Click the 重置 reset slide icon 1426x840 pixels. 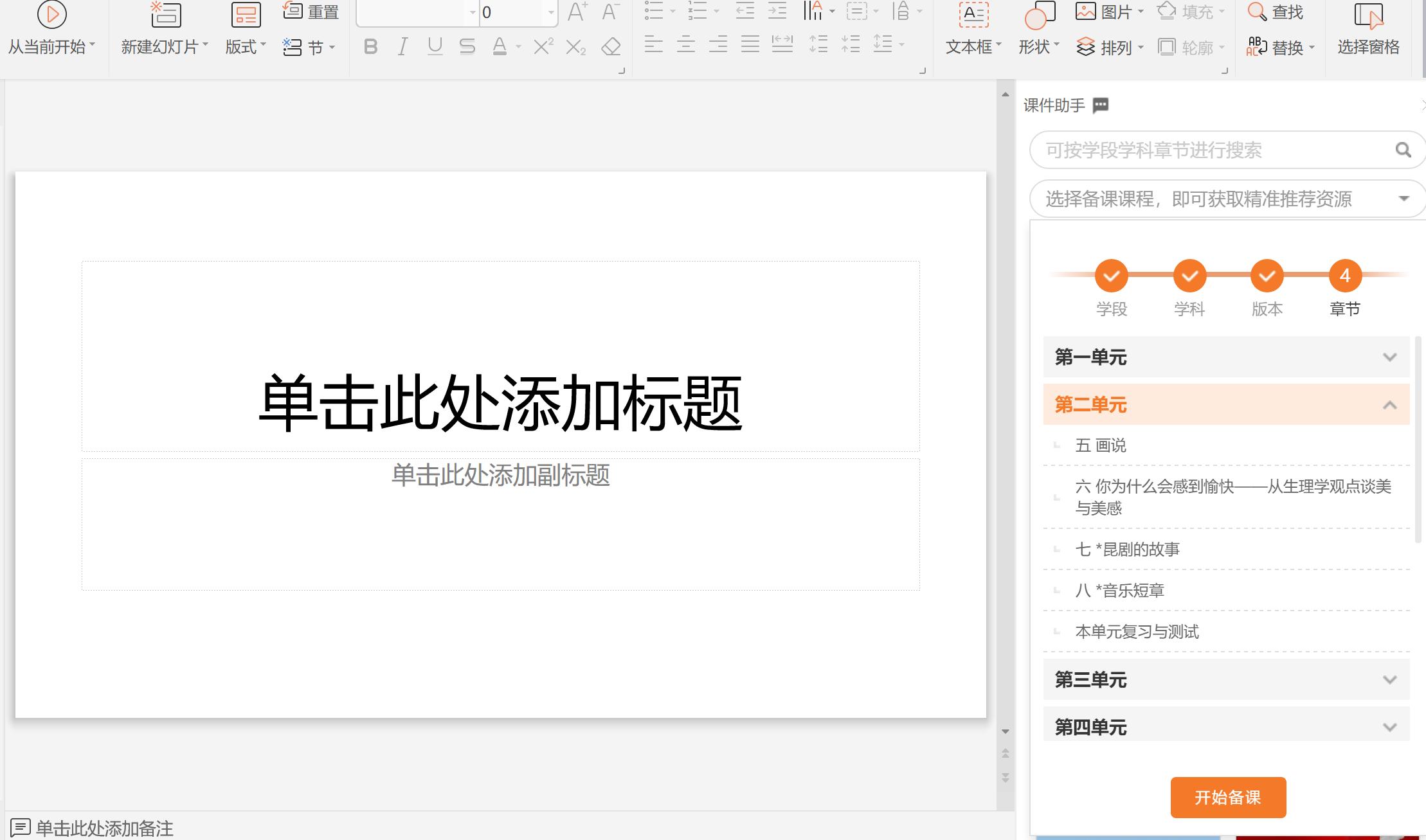point(309,10)
